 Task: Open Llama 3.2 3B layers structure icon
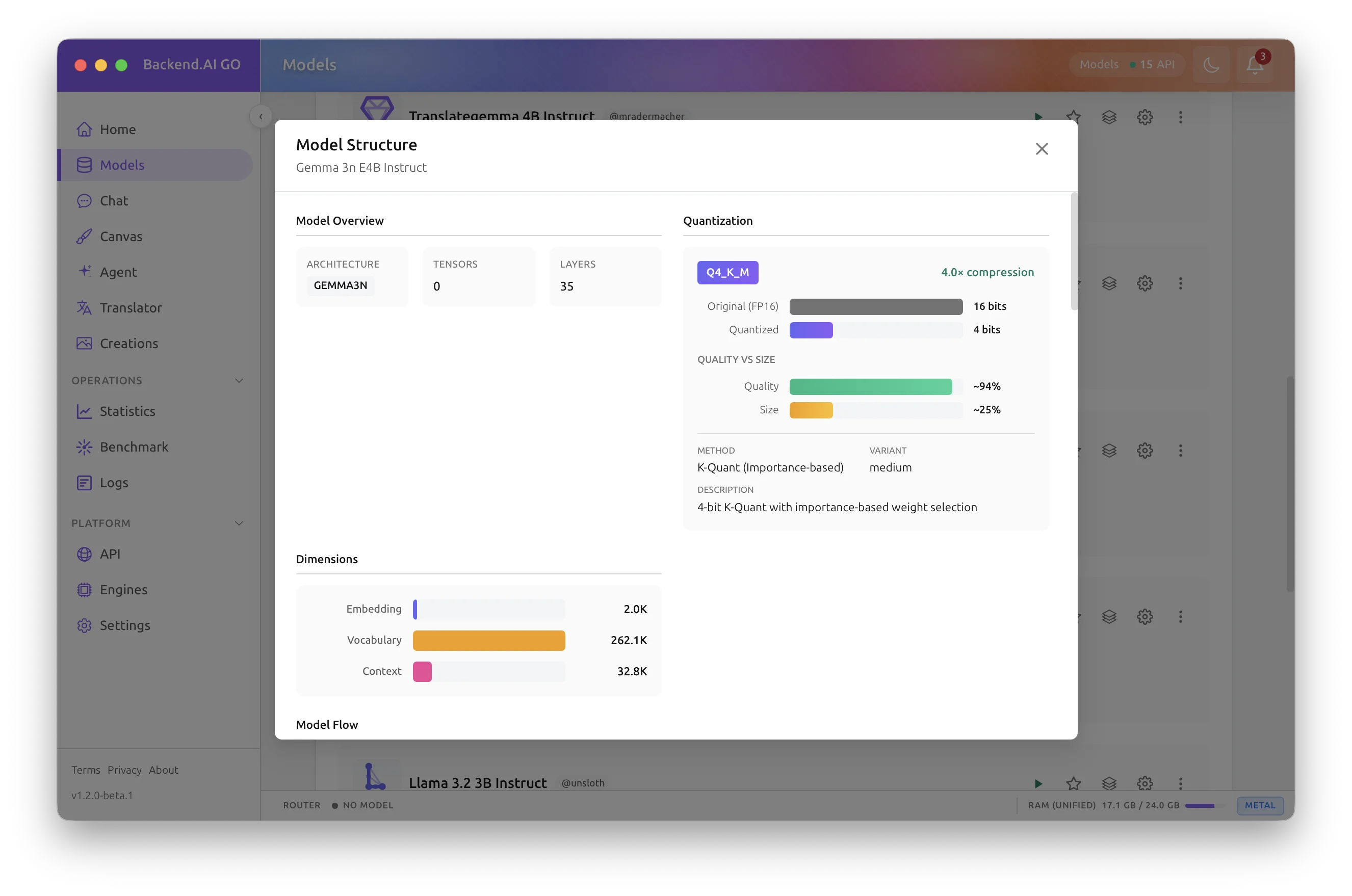(x=1109, y=783)
